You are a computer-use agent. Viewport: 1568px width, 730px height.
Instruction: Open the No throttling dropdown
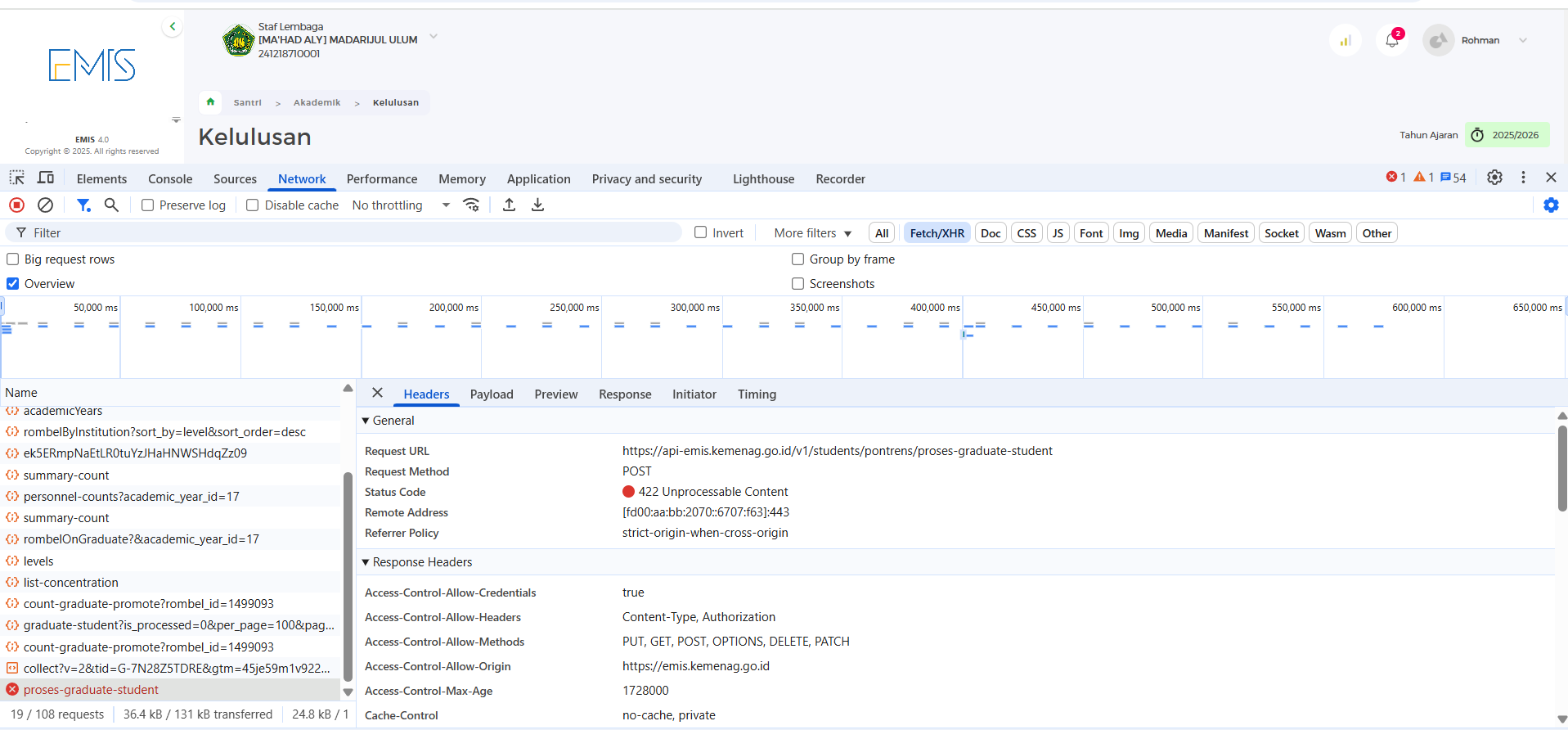401,205
